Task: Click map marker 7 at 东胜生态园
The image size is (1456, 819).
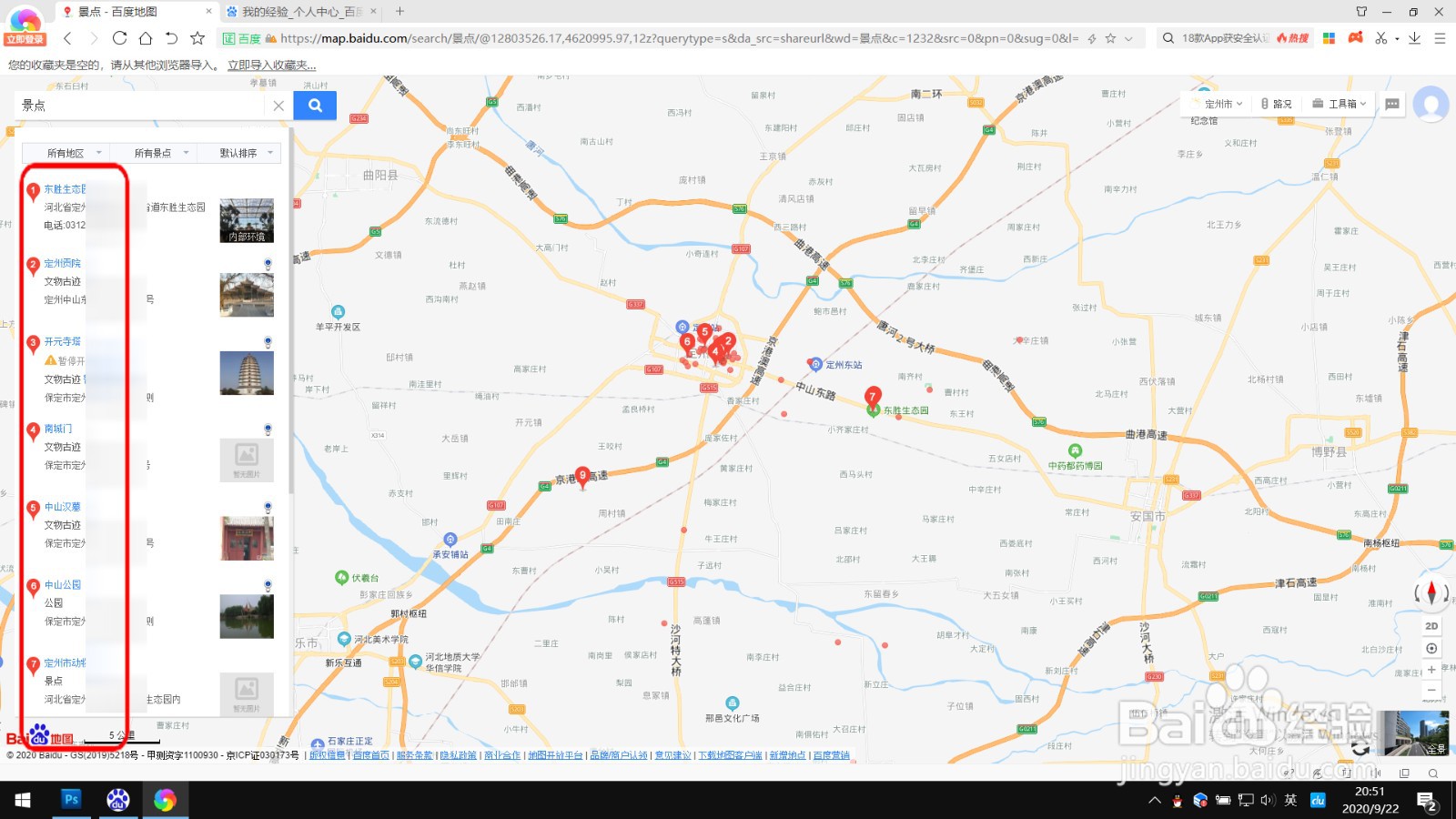Action: [873, 397]
